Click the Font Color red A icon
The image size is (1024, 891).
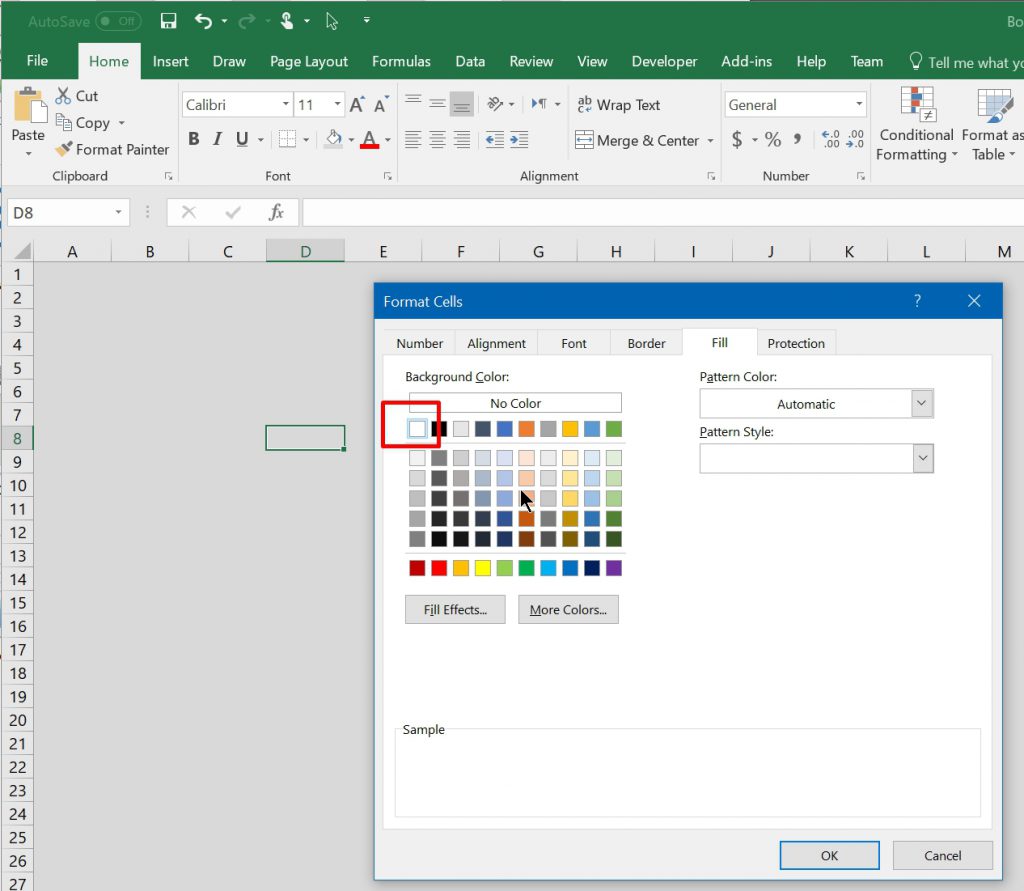coord(370,139)
